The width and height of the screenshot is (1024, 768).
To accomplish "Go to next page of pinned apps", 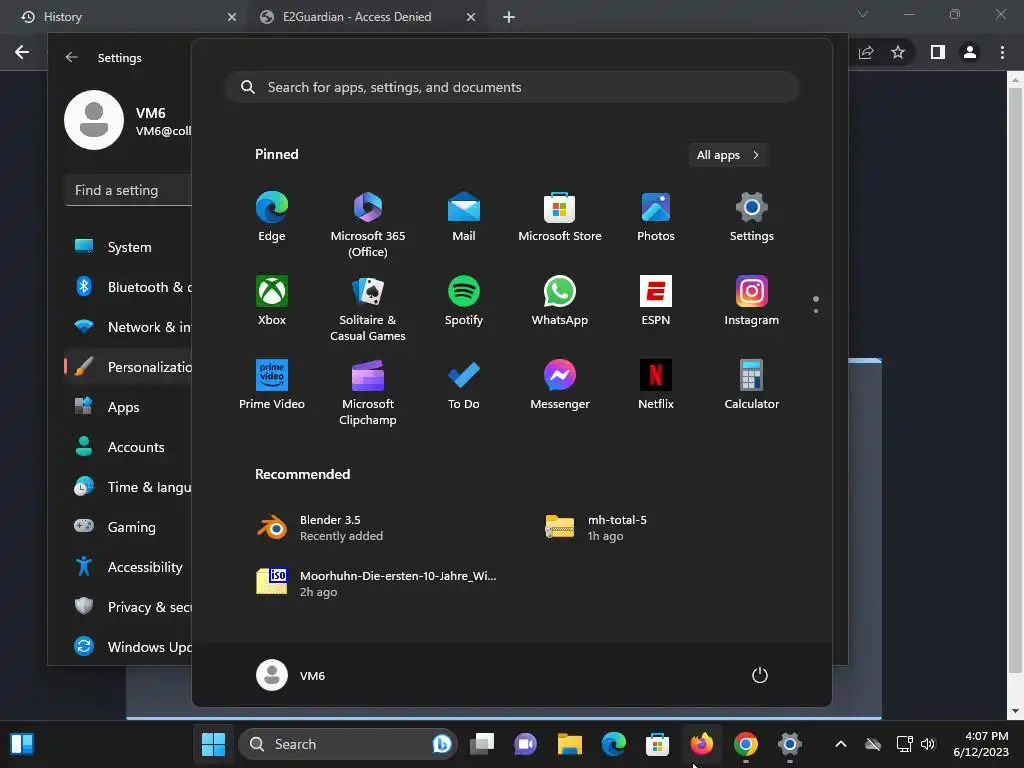I will (x=816, y=310).
